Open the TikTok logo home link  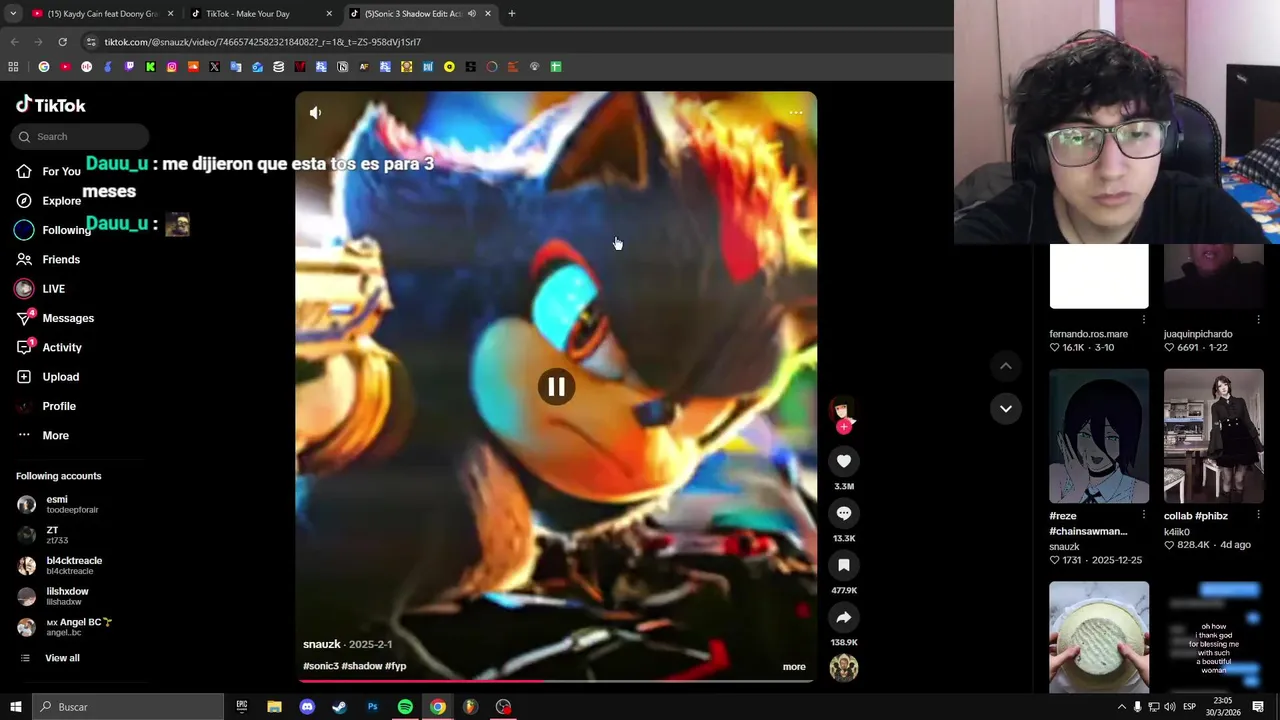(x=51, y=105)
